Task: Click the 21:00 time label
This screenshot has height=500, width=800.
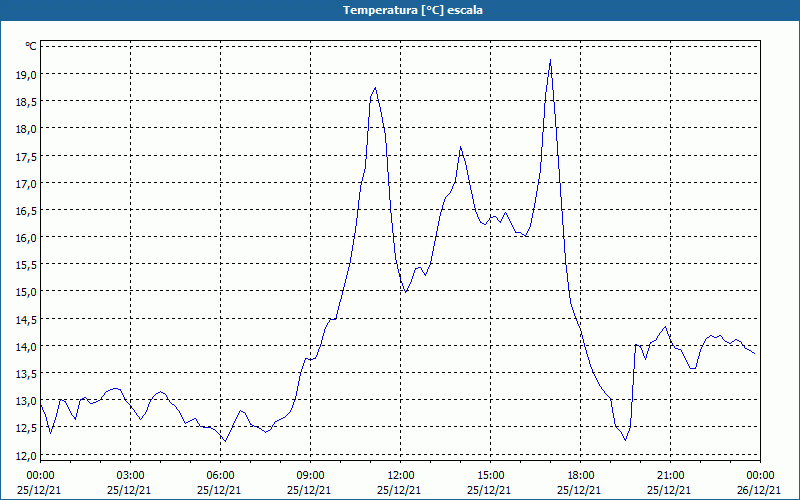Action: click(x=670, y=476)
